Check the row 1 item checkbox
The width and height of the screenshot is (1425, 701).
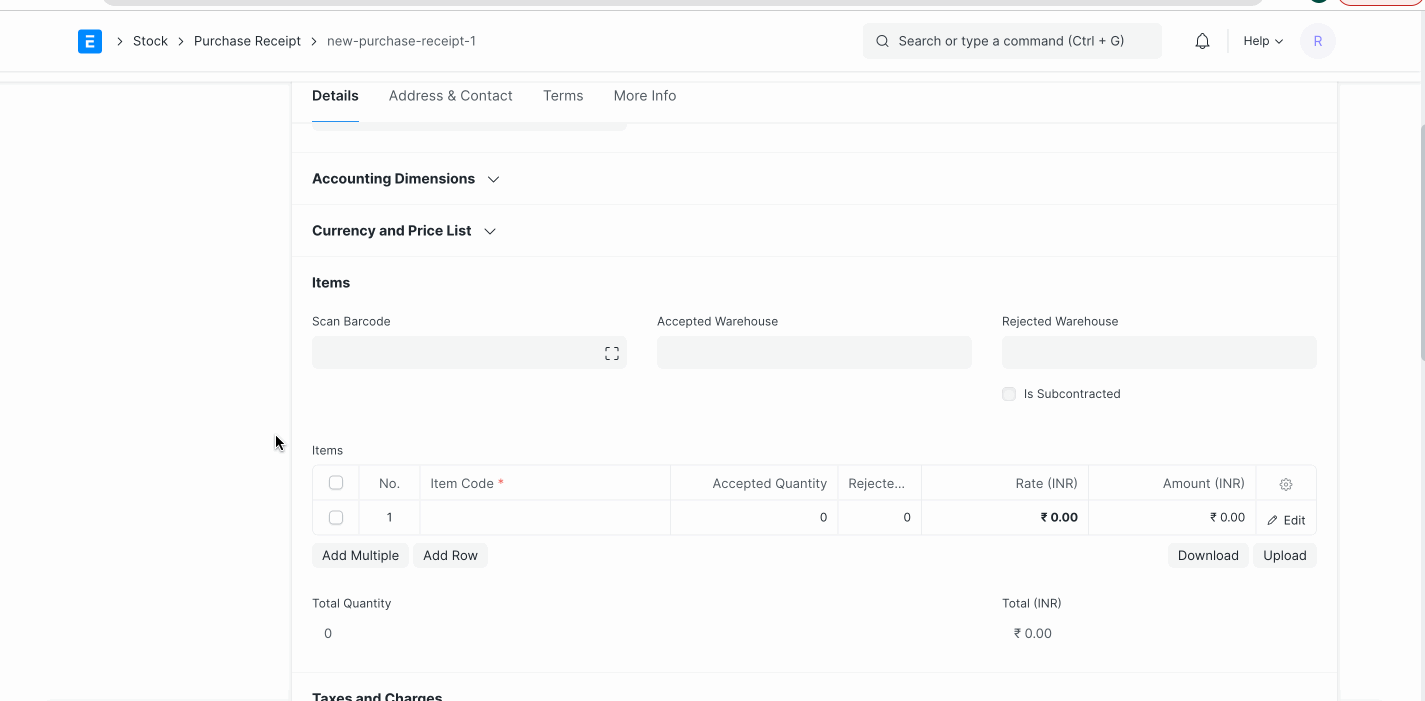(336, 518)
